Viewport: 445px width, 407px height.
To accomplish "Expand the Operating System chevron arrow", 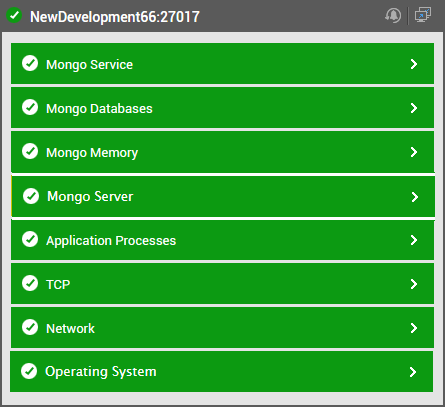I will click(x=413, y=372).
